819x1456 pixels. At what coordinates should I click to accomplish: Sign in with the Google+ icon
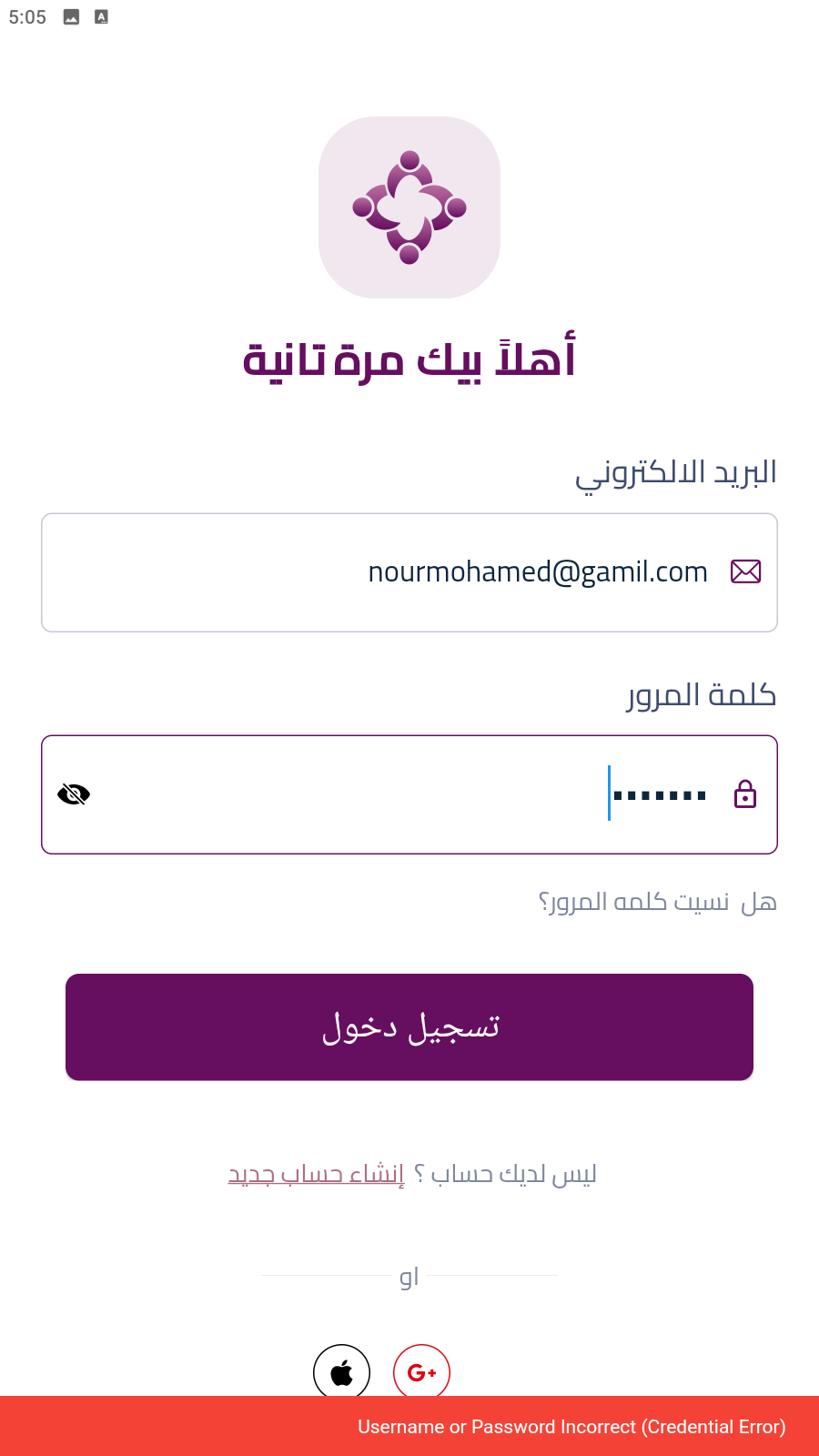[x=421, y=1370]
